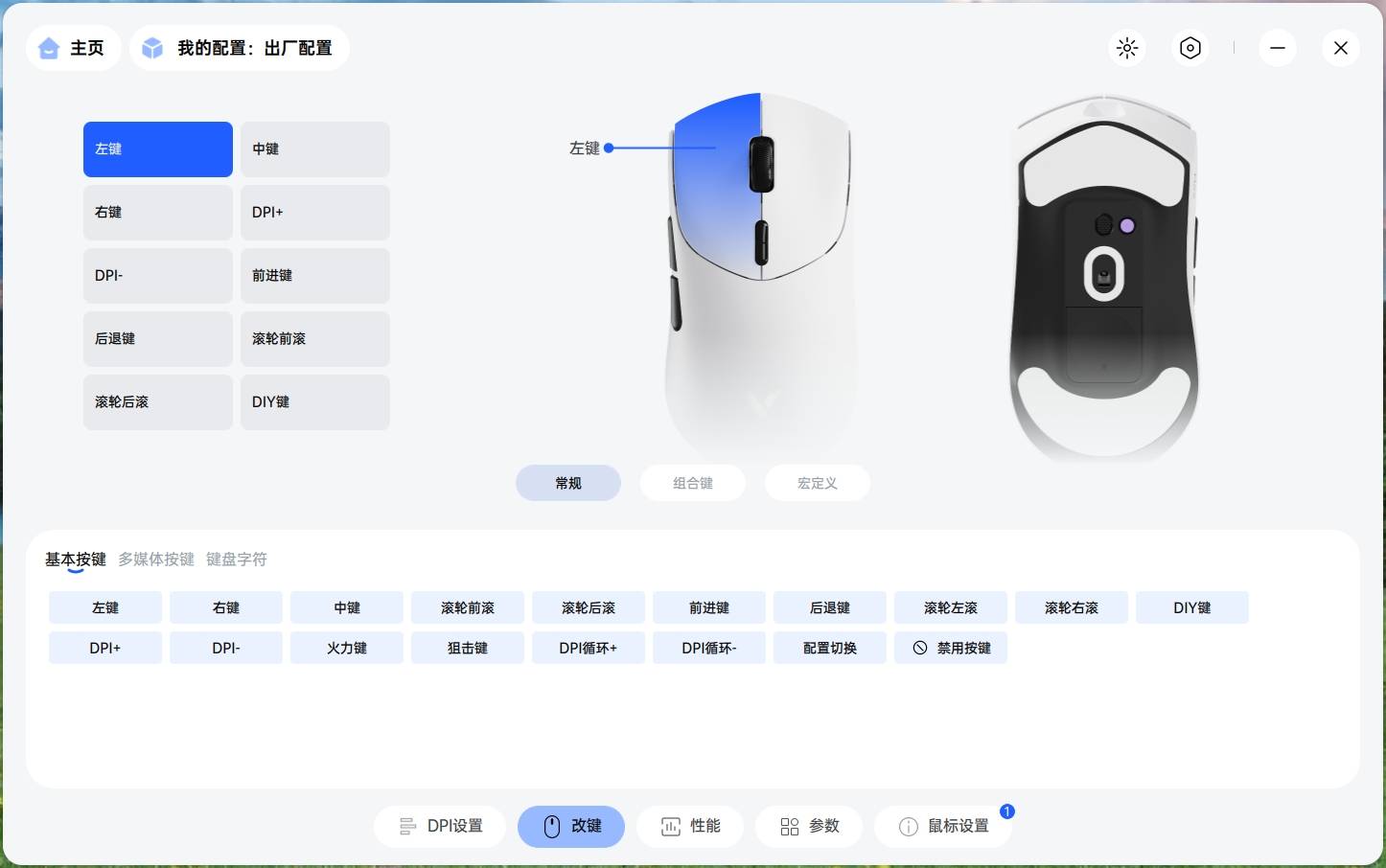Assign the 禁用按键 disable function
This screenshot has height=868, width=1386.
tap(951, 648)
